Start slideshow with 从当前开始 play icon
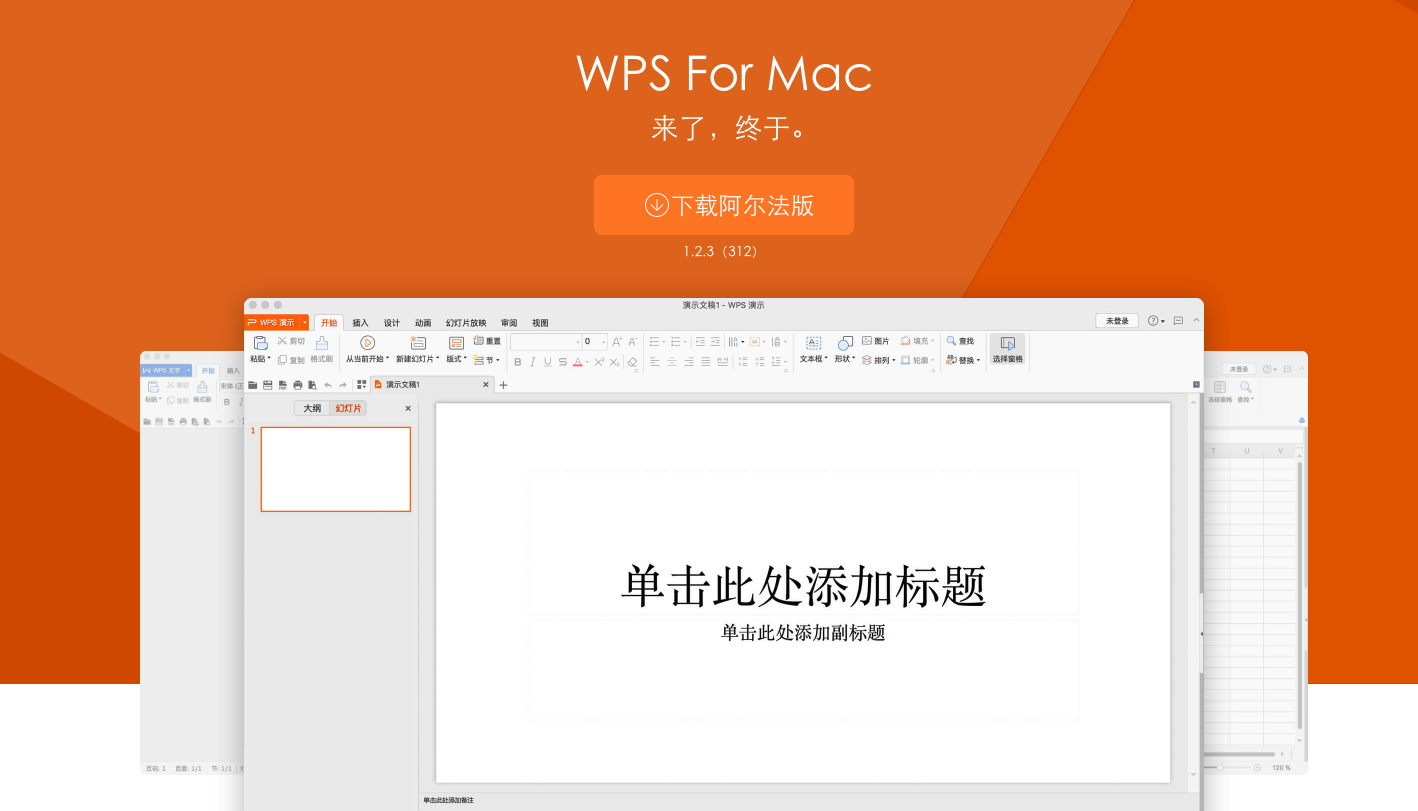The width and height of the screenshot is (1418, 811). tap(367, 343)
